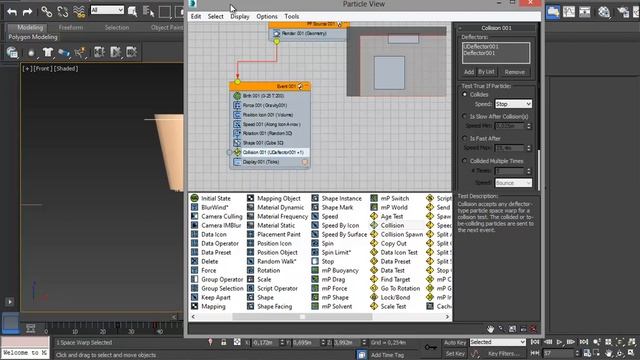The height and width of the screenshot is (360, 640).
Task: Click the depot horizontal scrollbar thumb
Action: click(302, 317)
